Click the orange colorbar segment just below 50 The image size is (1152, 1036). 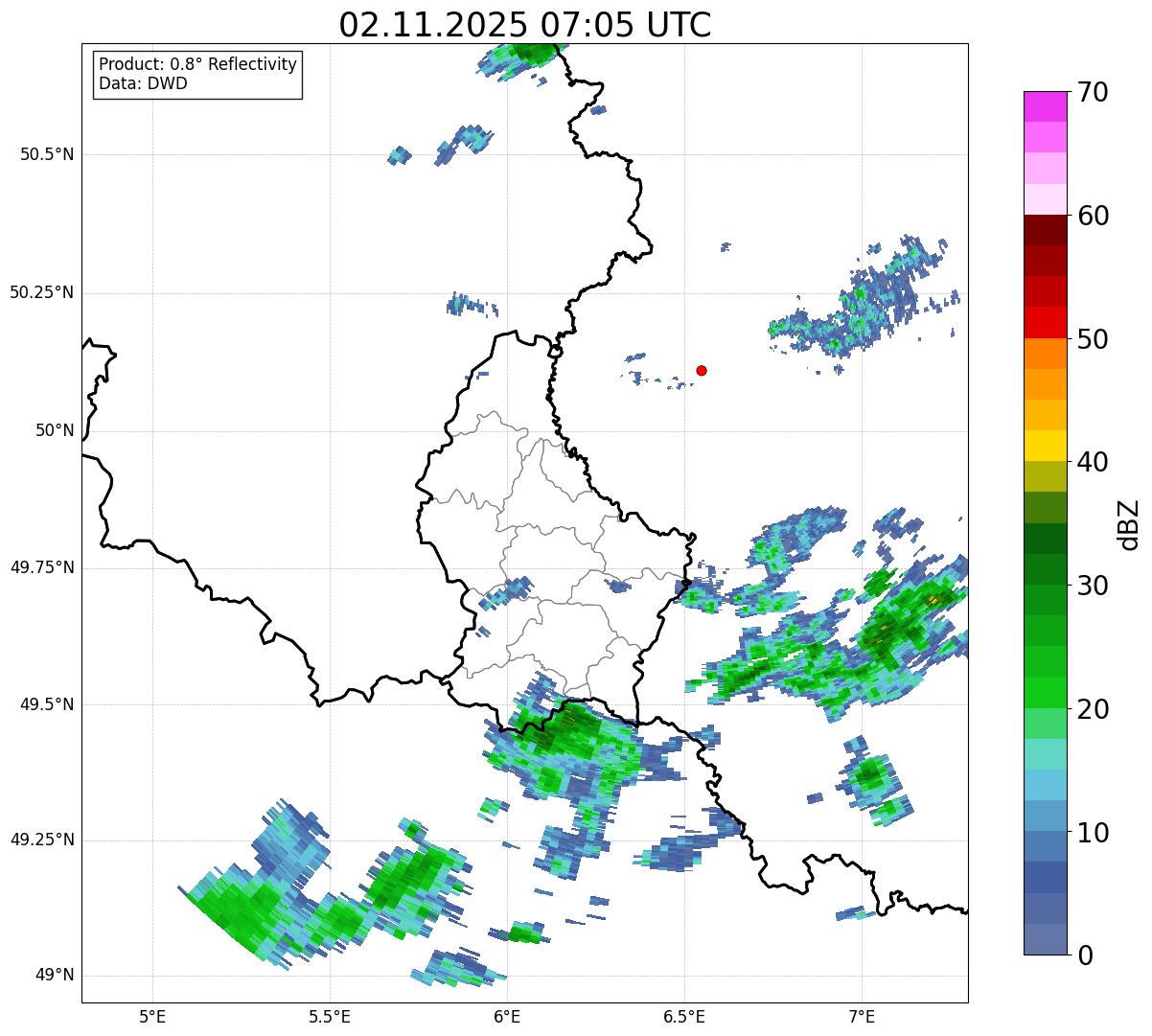pyautogui.click(x=1045, y=354)
